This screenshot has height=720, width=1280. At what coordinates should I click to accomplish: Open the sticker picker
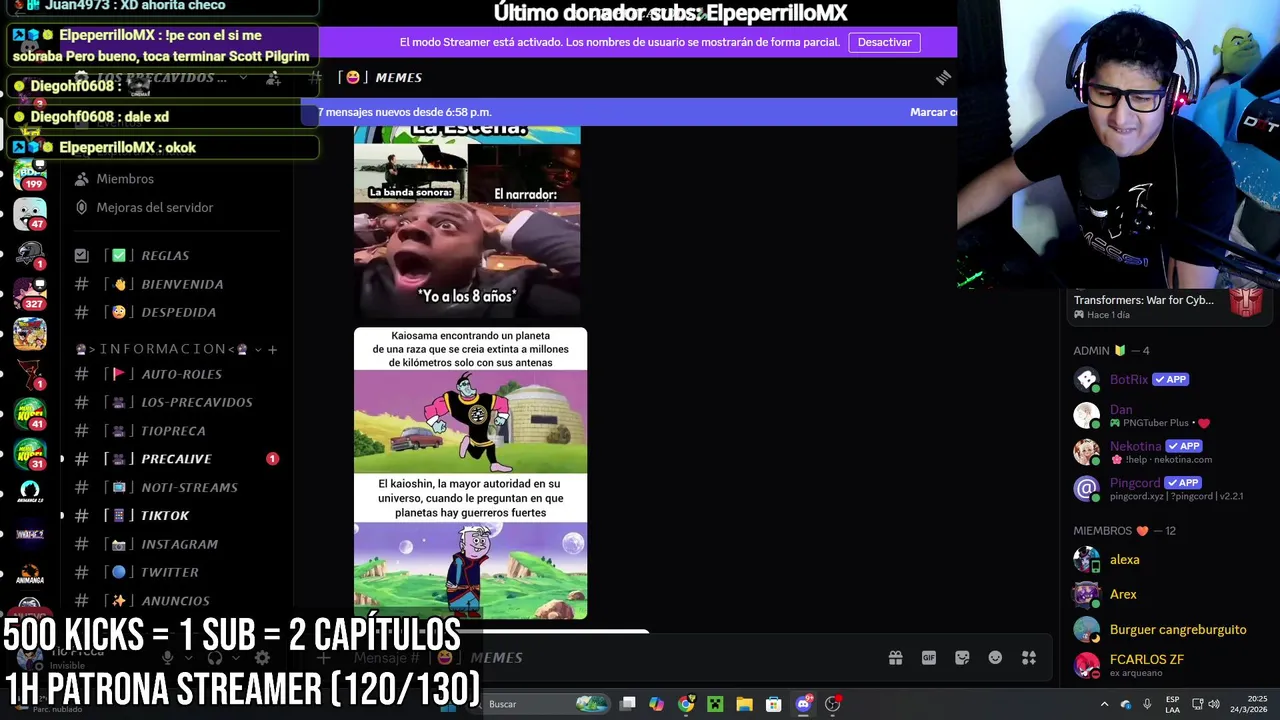point(962,658)
